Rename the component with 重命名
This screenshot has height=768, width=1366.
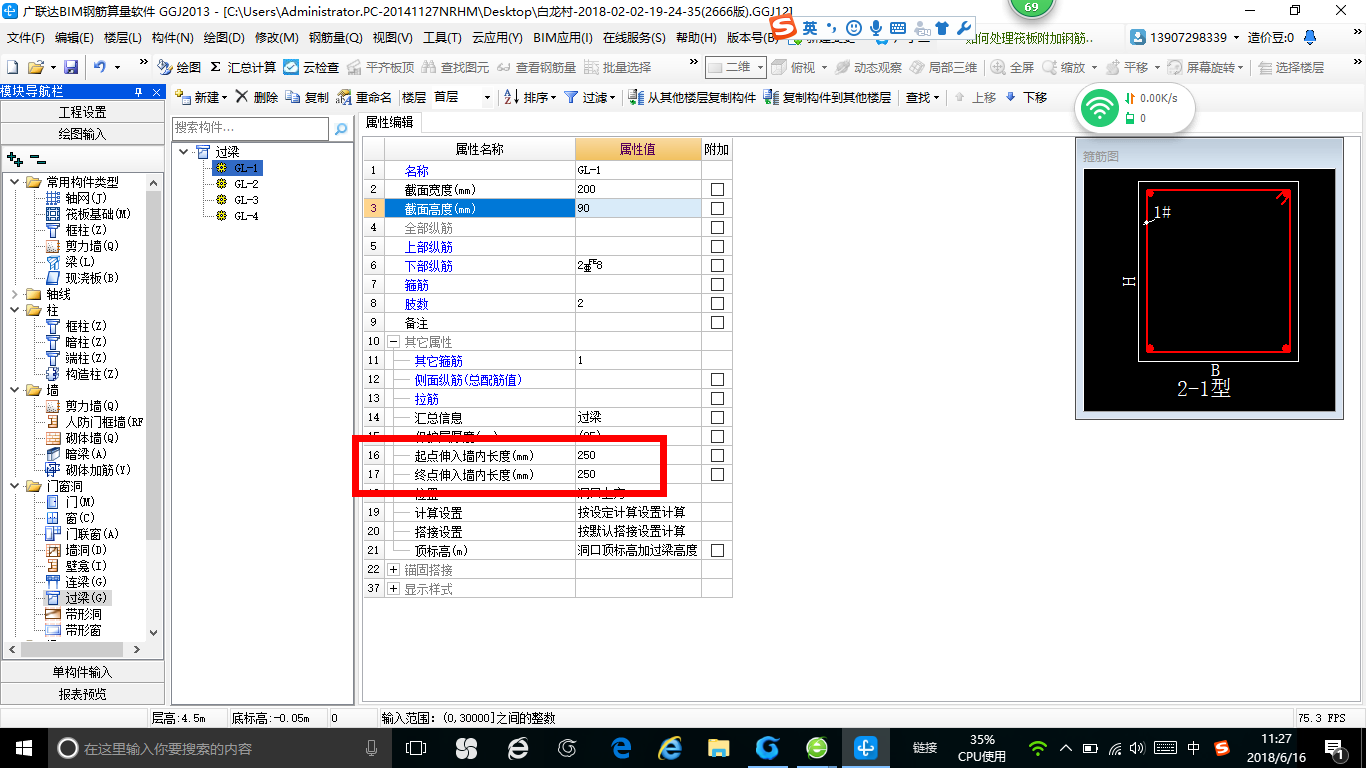point(365,97)
